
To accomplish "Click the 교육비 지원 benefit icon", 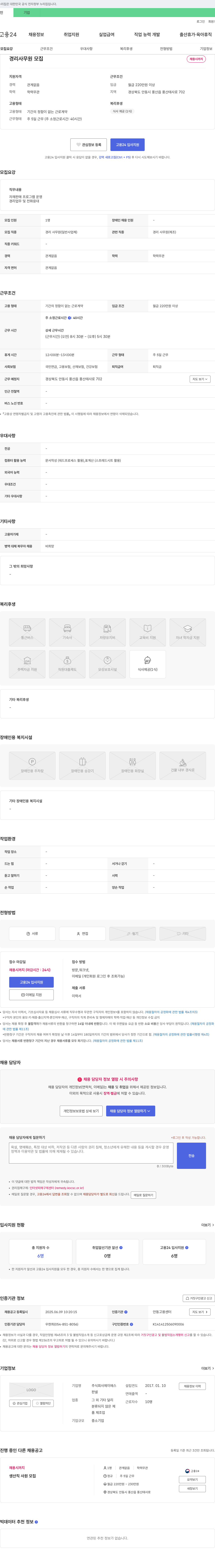I will click(148, 632).
